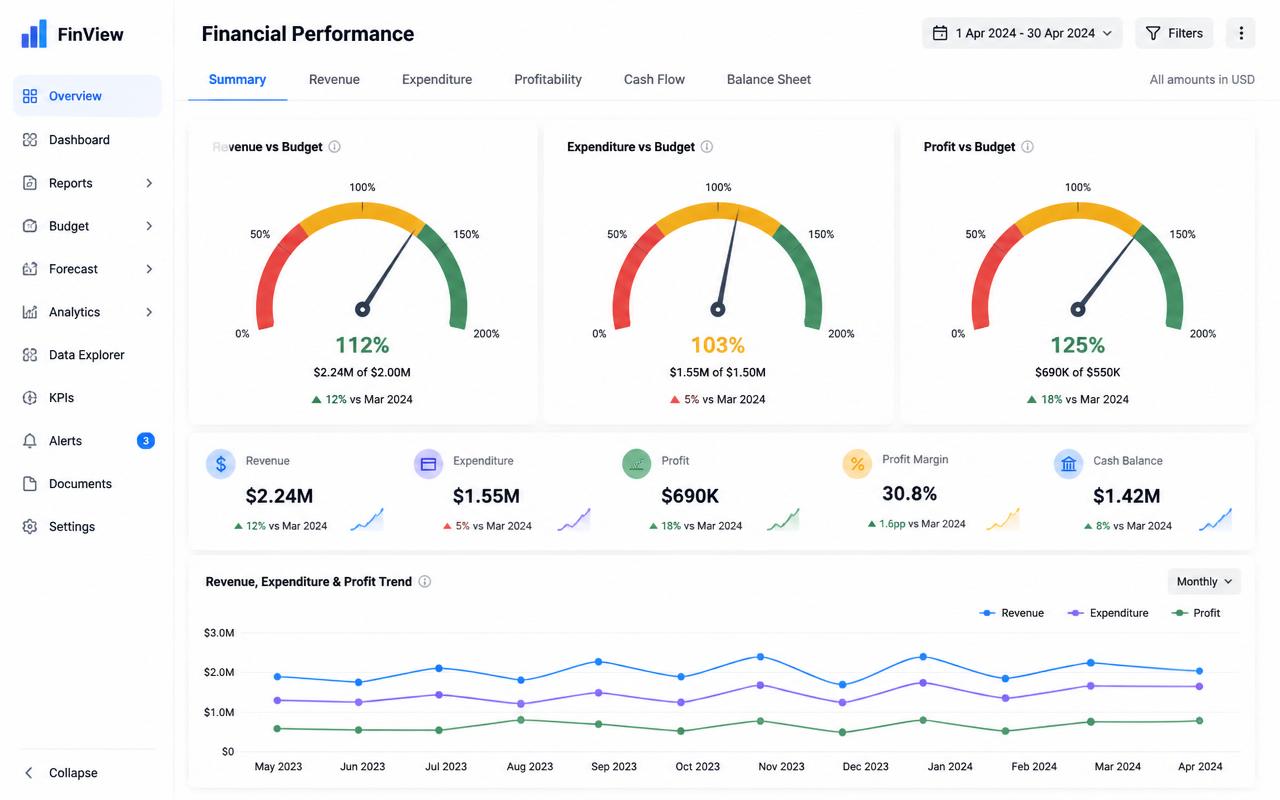The height and width of the screenshot is (800, 1280).
Task: Click the Forecast sidebar icon
Action: coord(30,269)
